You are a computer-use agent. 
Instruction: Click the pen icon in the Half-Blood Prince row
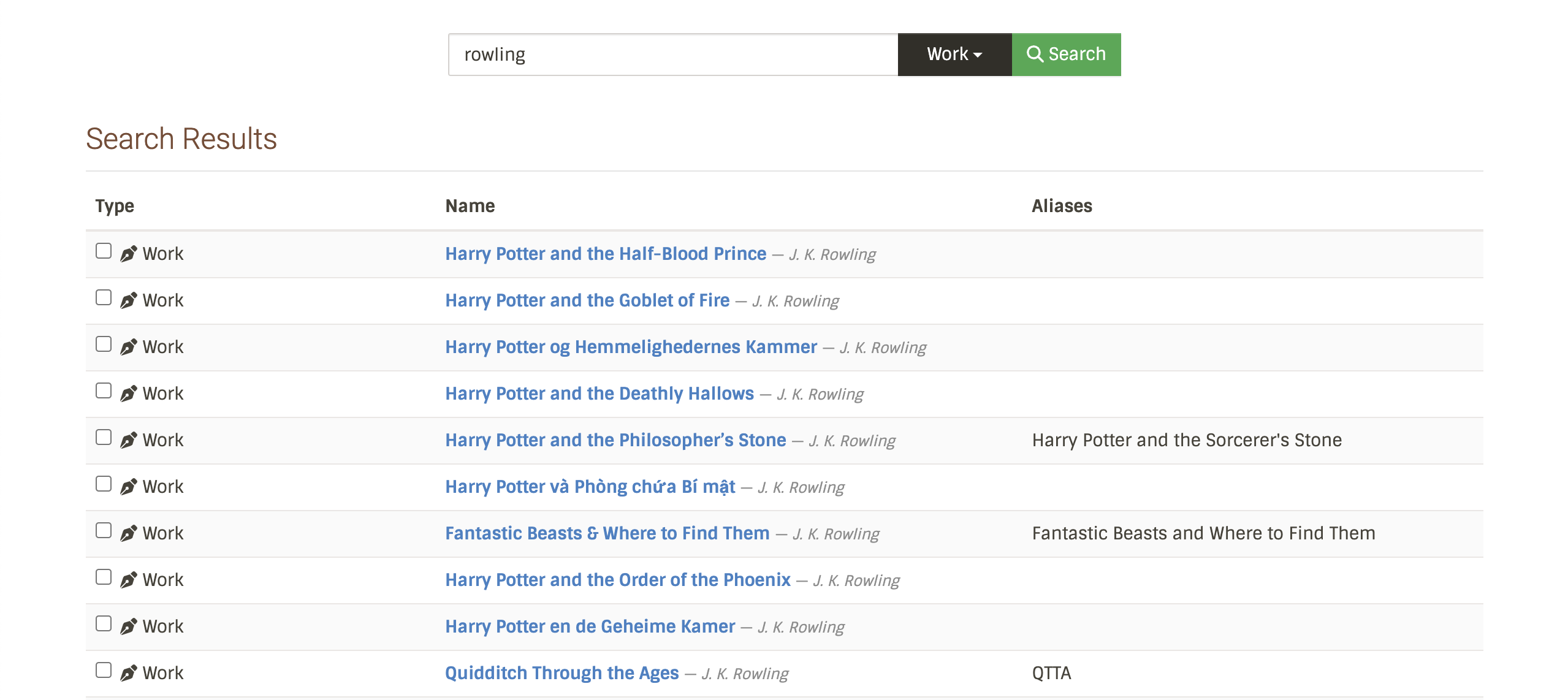click(x=128, y=254)
